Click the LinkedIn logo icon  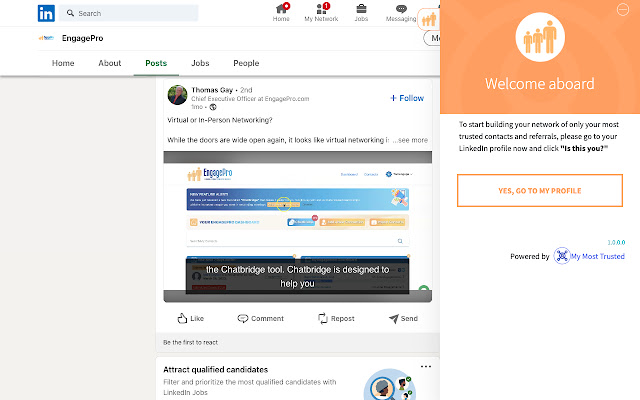[x=46, y=13]
